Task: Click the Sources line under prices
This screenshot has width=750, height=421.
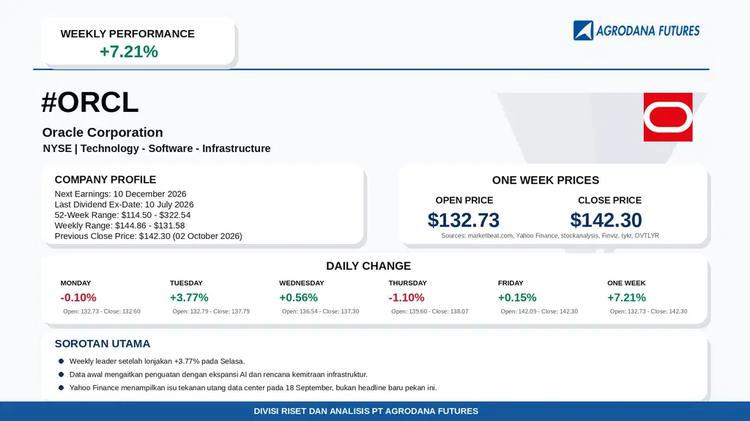Action: (550, 236)
